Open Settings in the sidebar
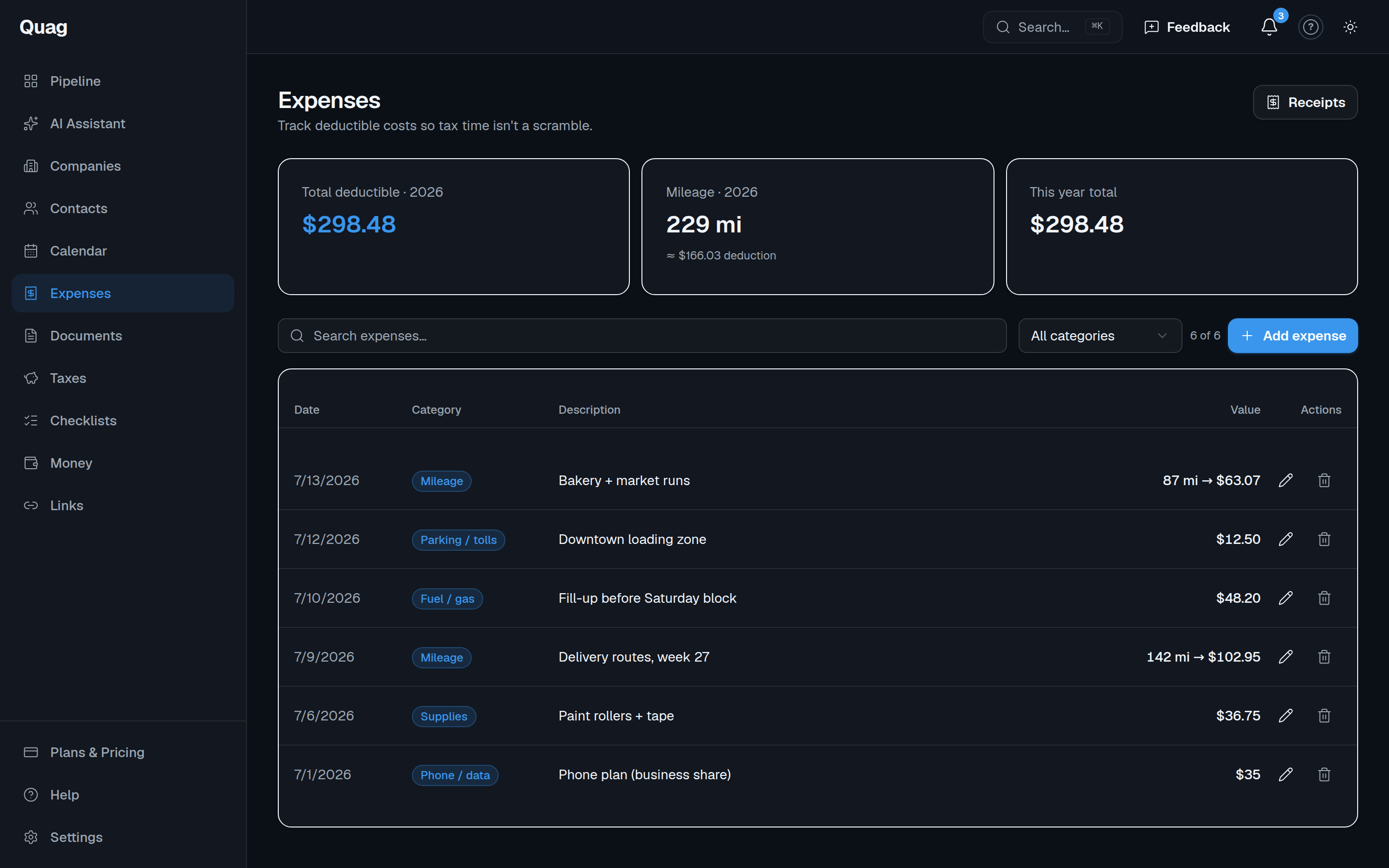Image resolution: width=1389 pixels, height=868 pixels. pos(123,837)
